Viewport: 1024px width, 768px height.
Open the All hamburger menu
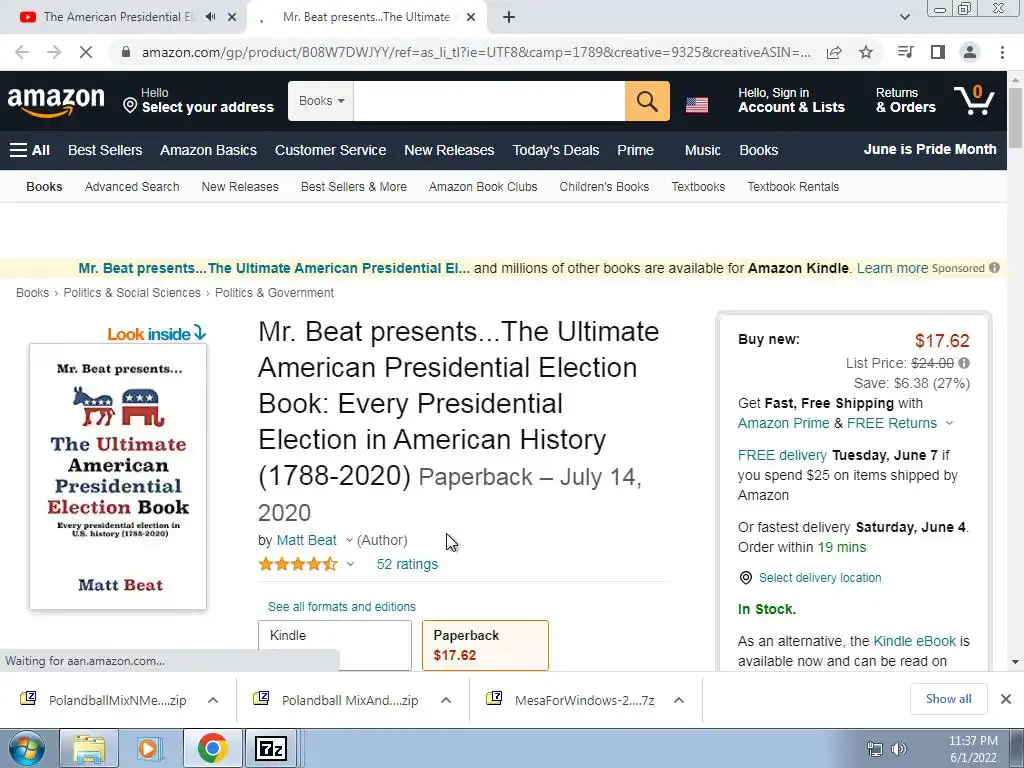[30, 150]
